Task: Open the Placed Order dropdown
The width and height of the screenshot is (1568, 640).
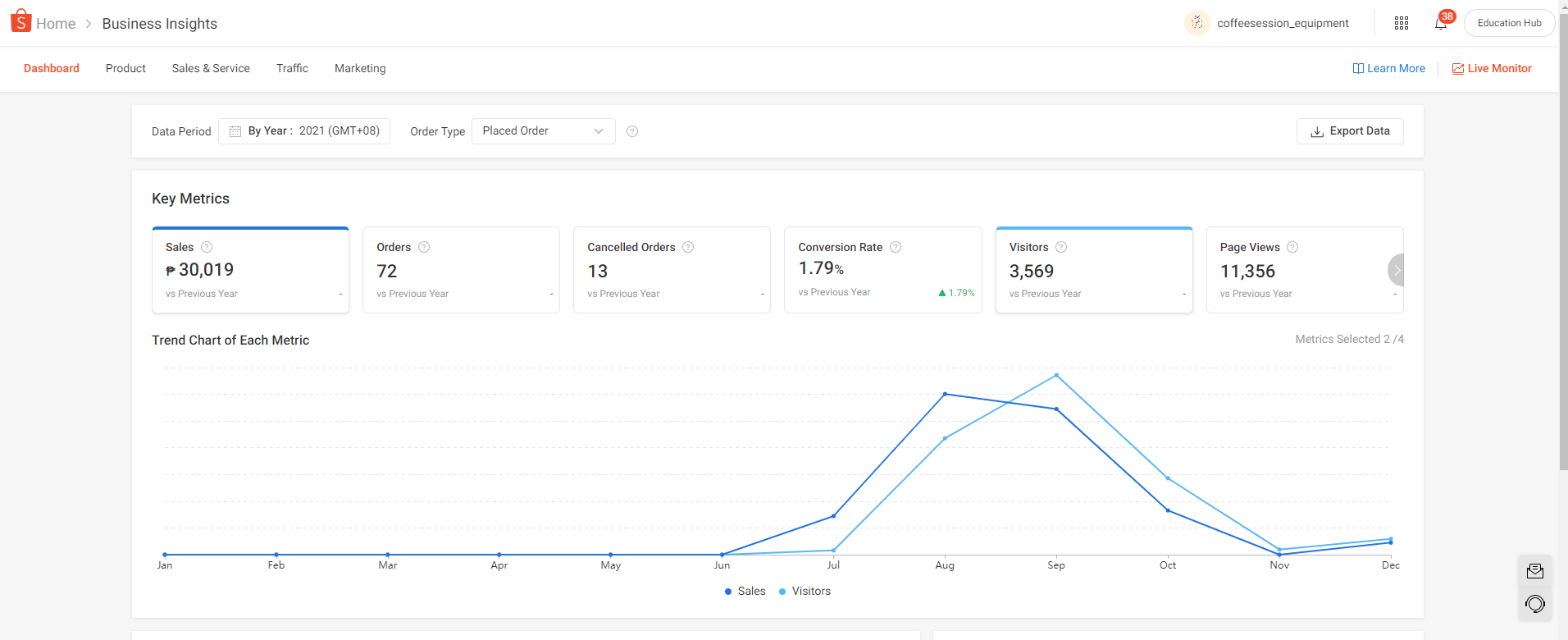Action: [x=543, y=131]
